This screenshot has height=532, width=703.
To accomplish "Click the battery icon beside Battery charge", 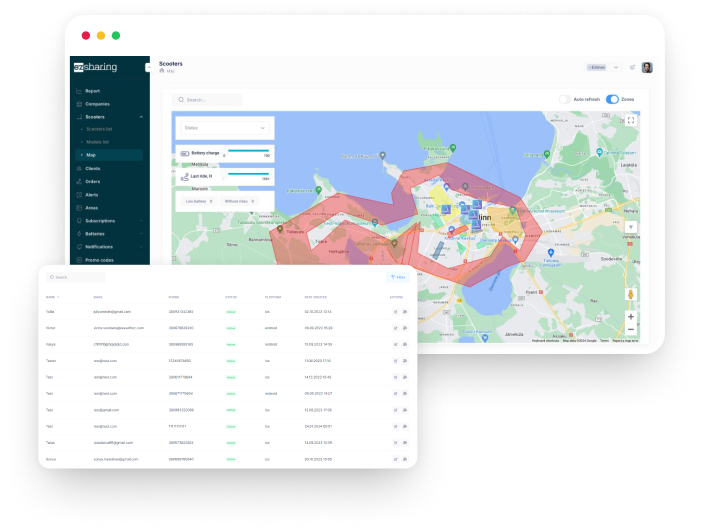I will point(184,153).
